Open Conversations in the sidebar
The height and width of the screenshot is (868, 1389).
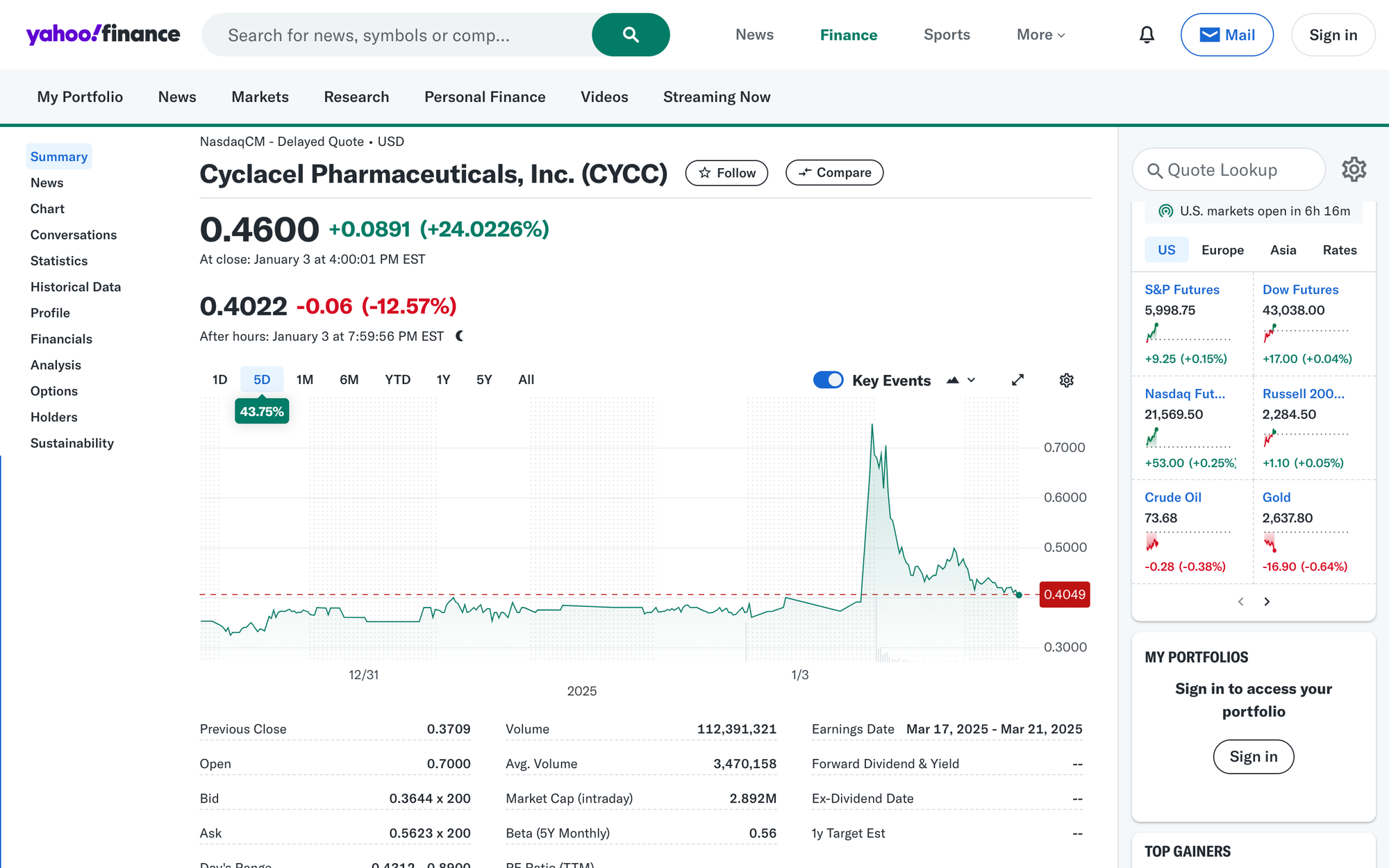point(74,235)
